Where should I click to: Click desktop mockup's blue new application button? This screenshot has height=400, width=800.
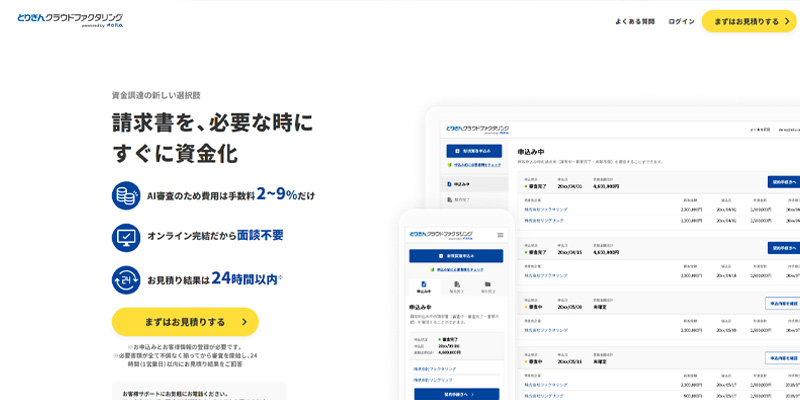point(474,151)
